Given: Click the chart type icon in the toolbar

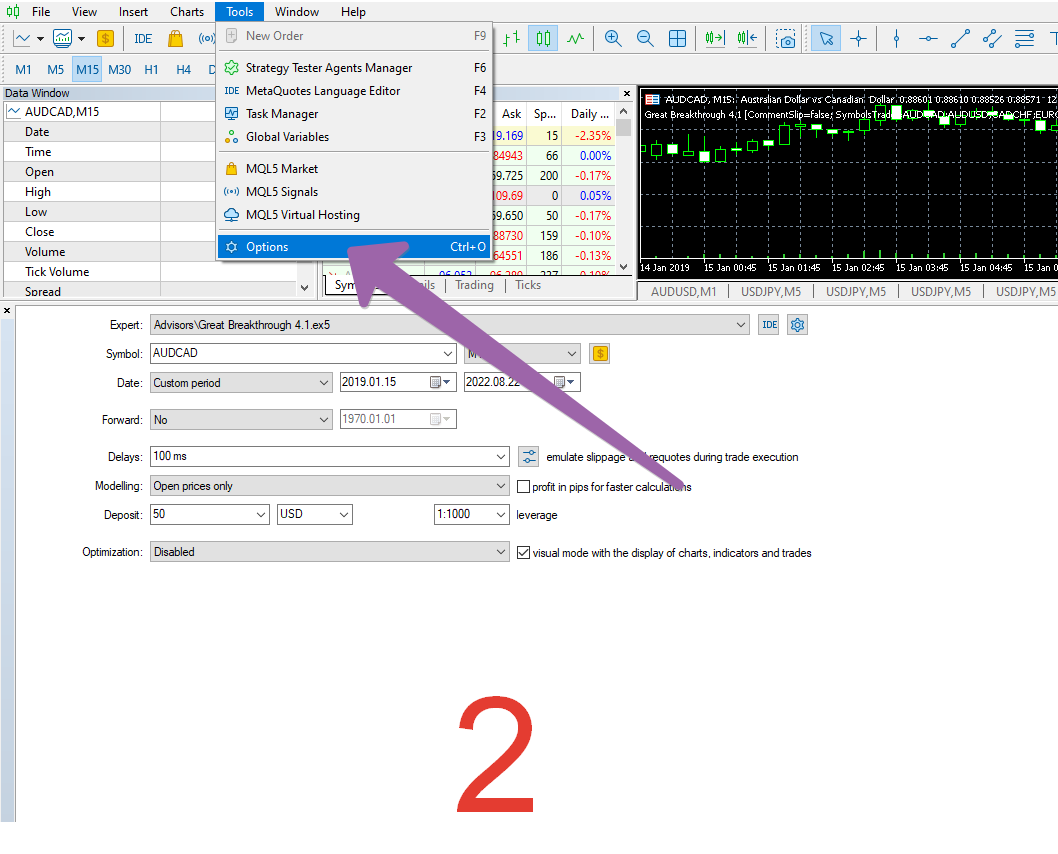Looking at the screenshot, I should [22, 38].
